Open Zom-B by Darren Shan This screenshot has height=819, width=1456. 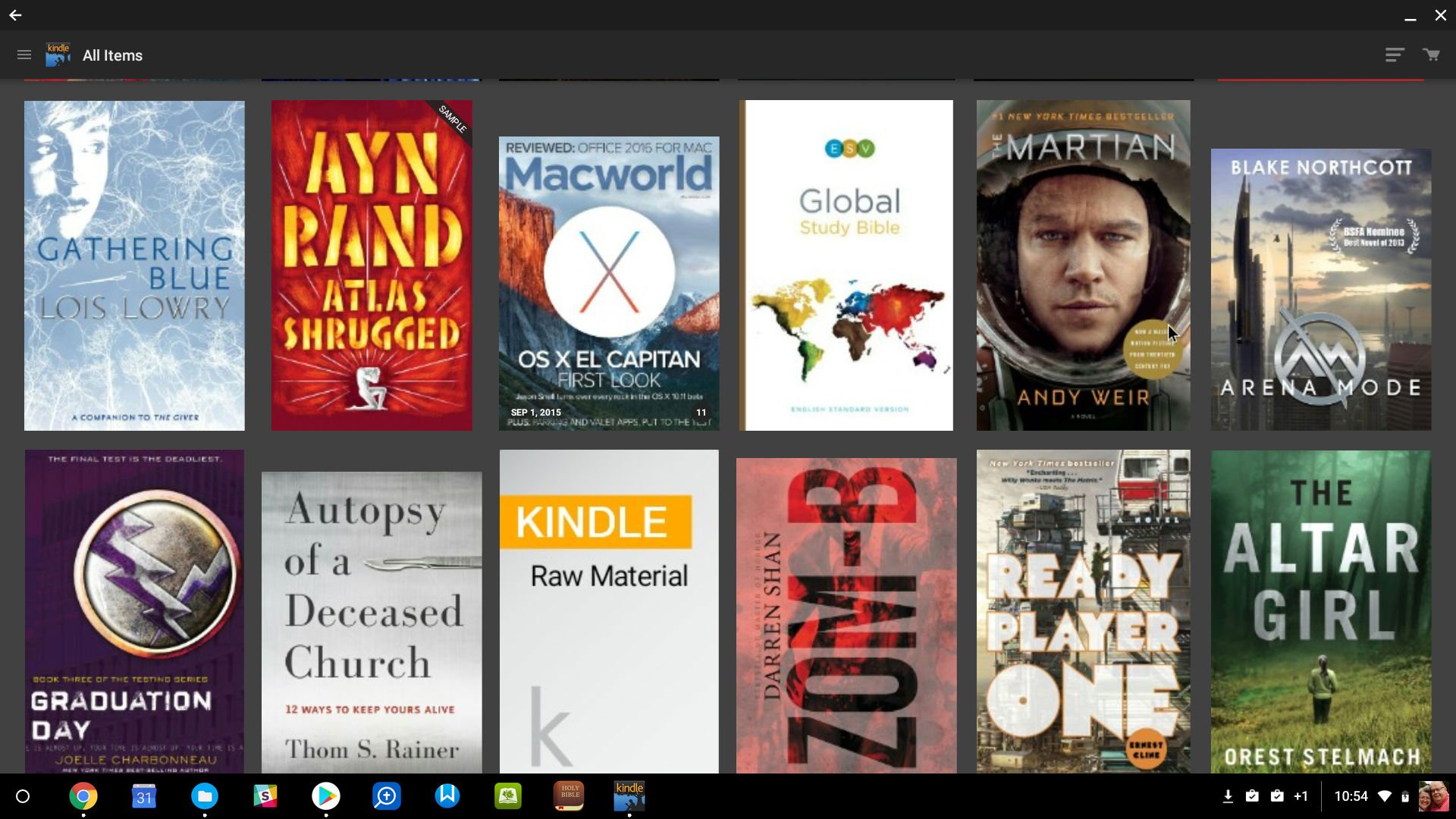tap(846, 616)
